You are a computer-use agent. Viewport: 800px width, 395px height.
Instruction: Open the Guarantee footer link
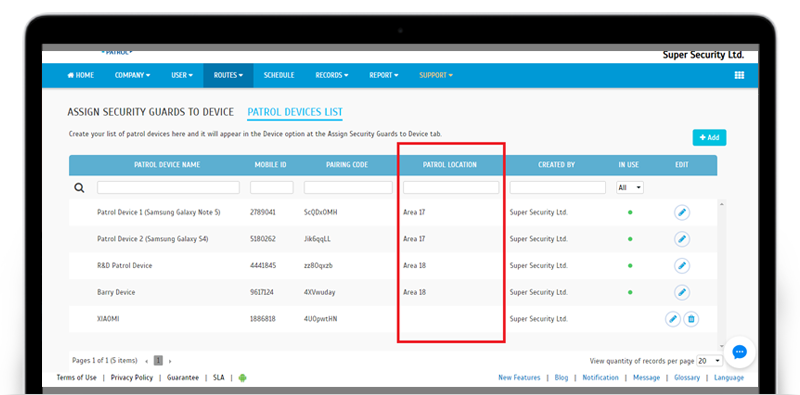[183, 378]
